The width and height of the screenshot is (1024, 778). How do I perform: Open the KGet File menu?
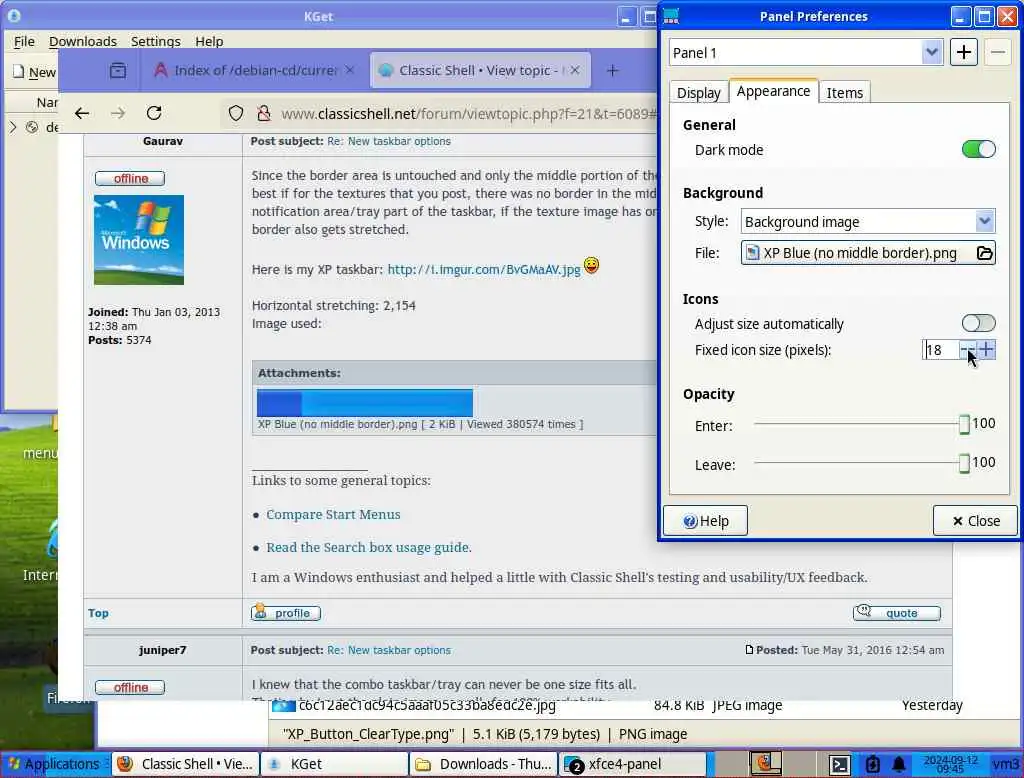(24, 41)
